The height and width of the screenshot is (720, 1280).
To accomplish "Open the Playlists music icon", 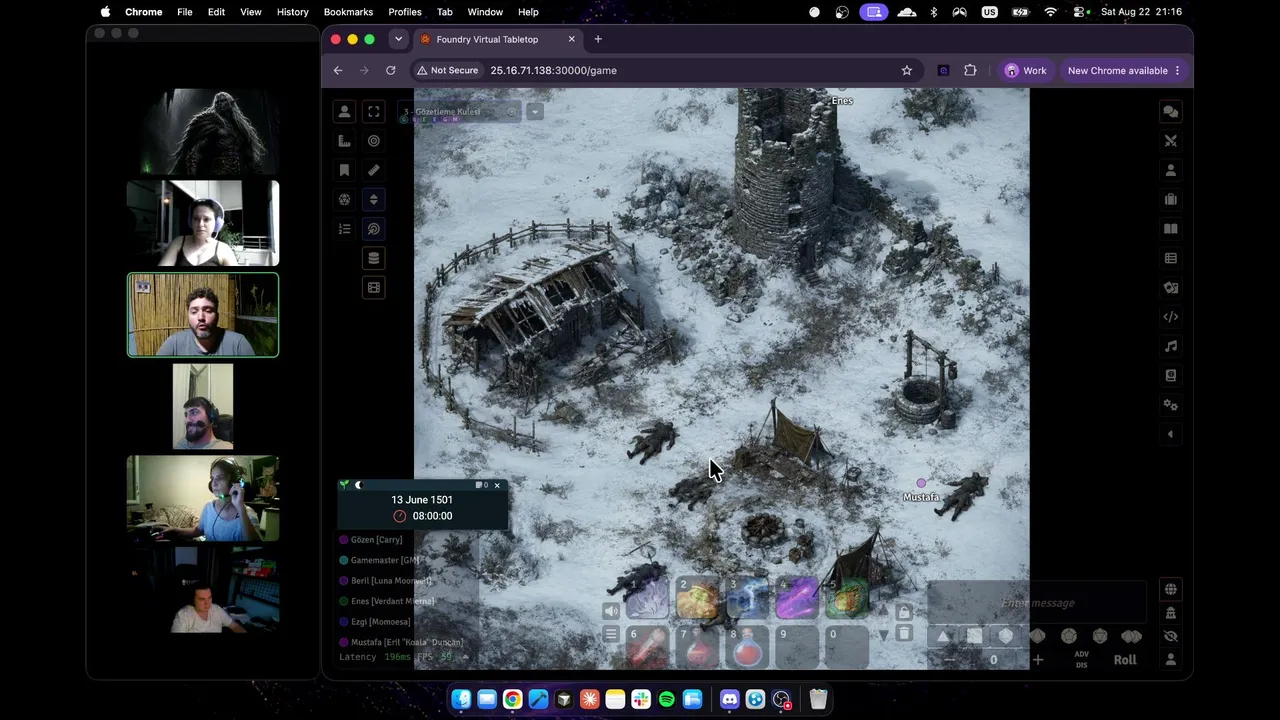I will tap(1171, 346).
